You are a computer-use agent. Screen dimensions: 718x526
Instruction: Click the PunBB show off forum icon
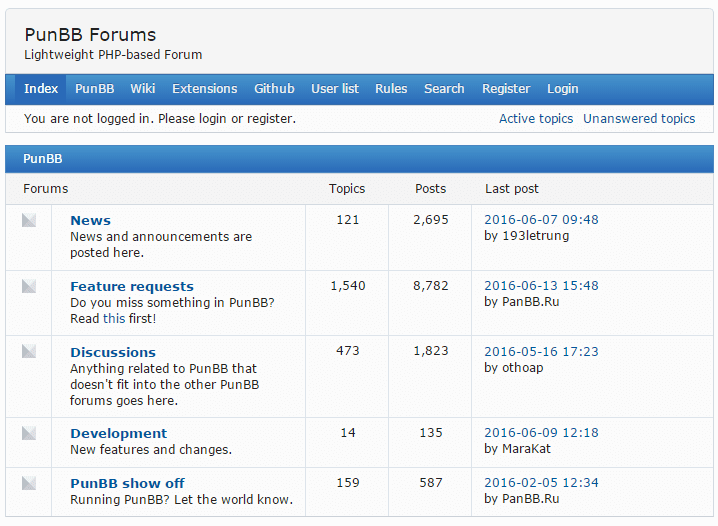click(29, 483)
